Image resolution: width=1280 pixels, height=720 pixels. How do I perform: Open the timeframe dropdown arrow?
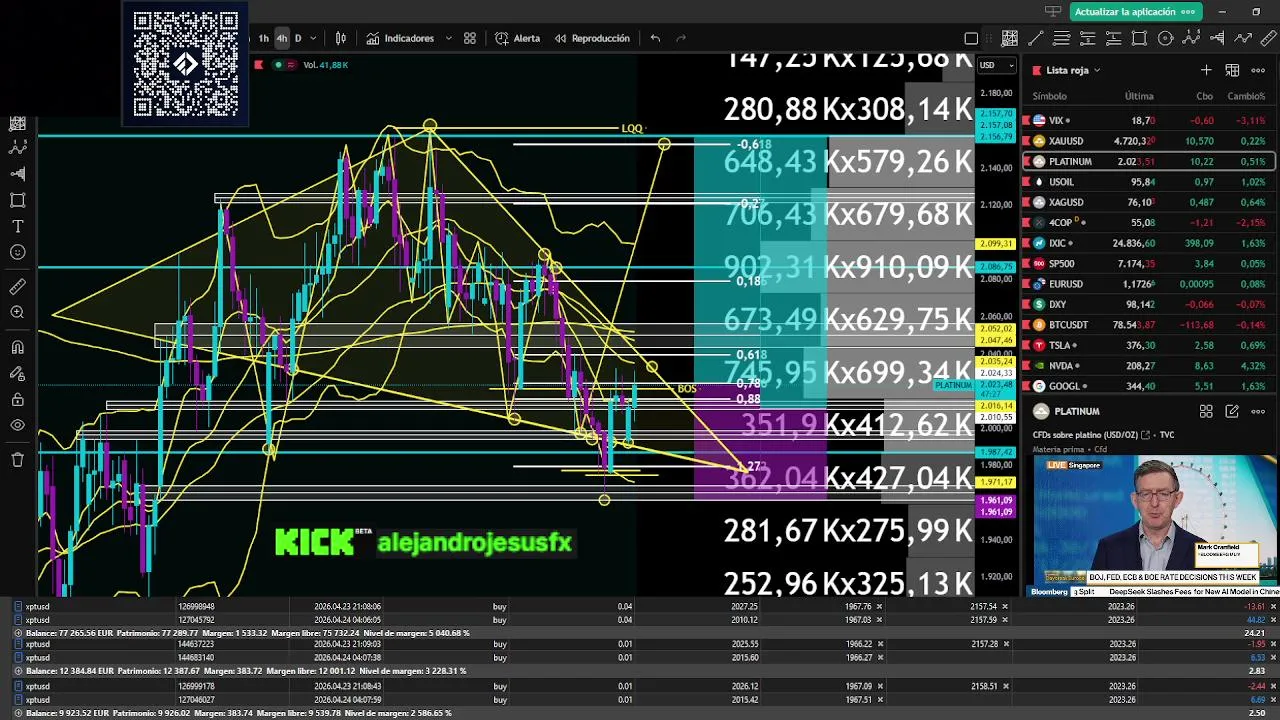[313, 38]
